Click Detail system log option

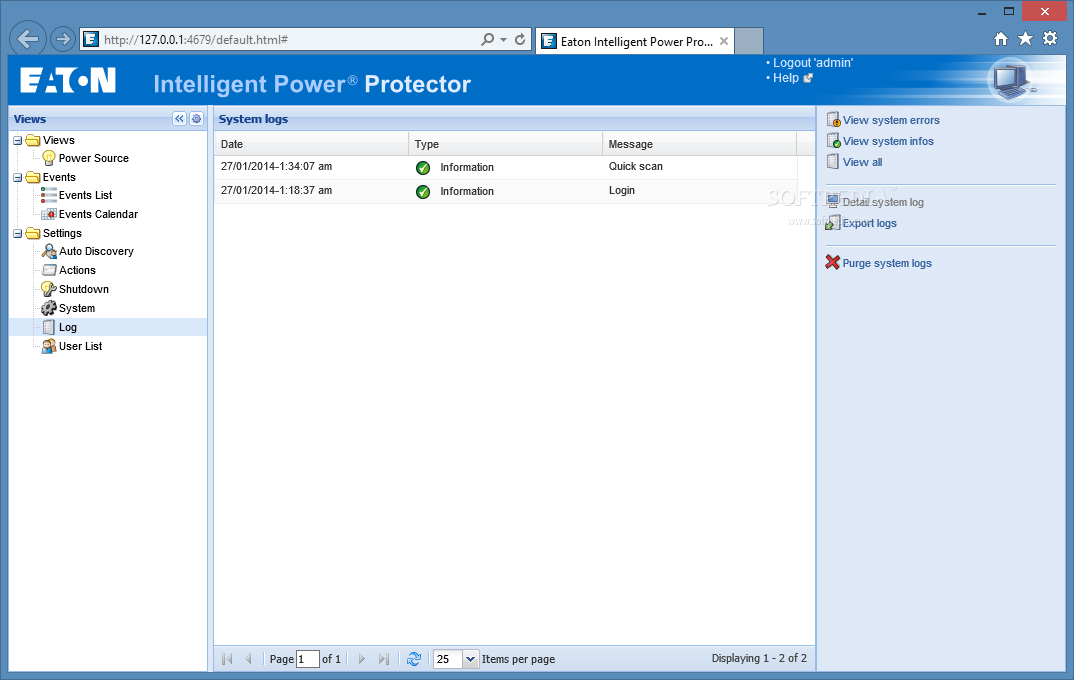883,203
